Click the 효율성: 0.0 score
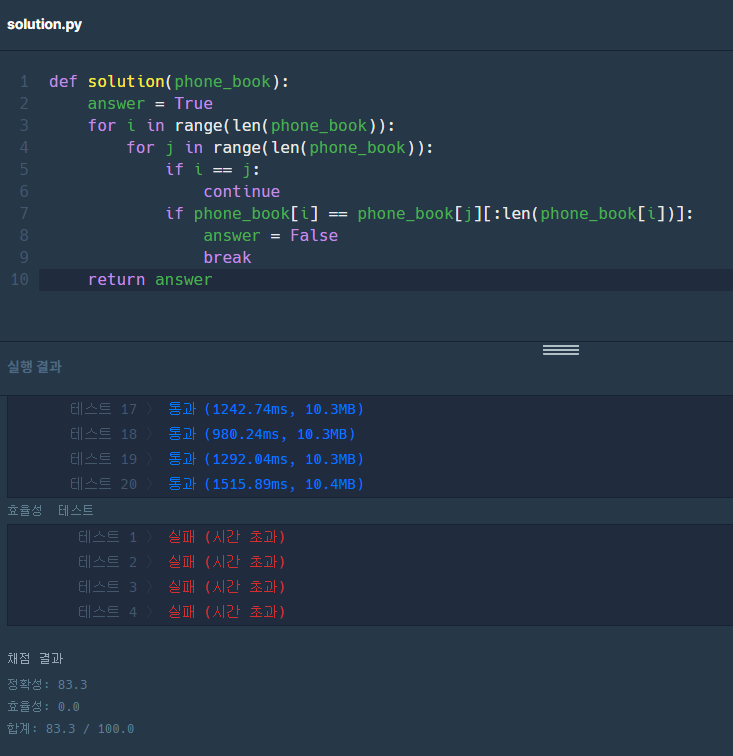 pos(43,707)
